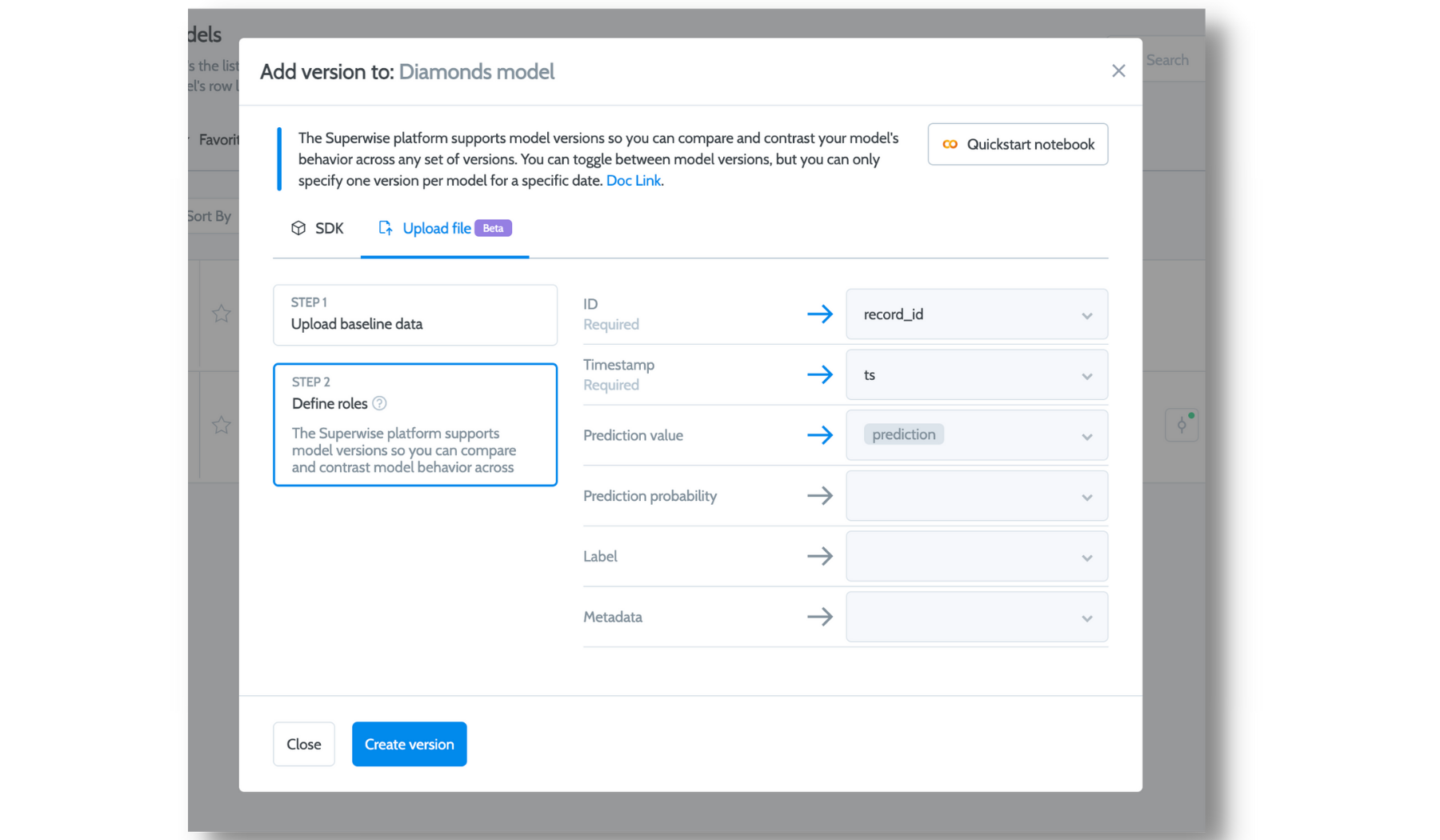Screen dimensions: 1440x840
Task: Click the Sort By control in background
Action: (210, 216)
